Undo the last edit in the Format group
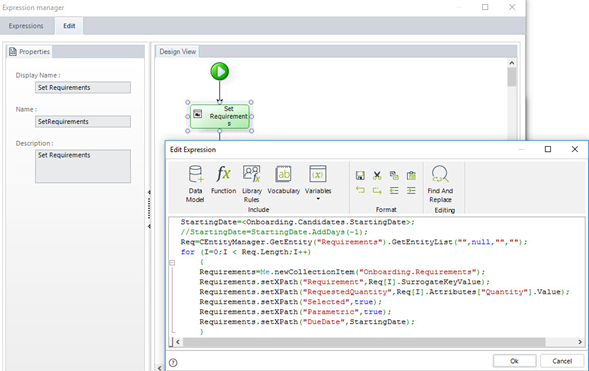Image resolution: width=589 pixels, height=371 pixels. (360, 190)
